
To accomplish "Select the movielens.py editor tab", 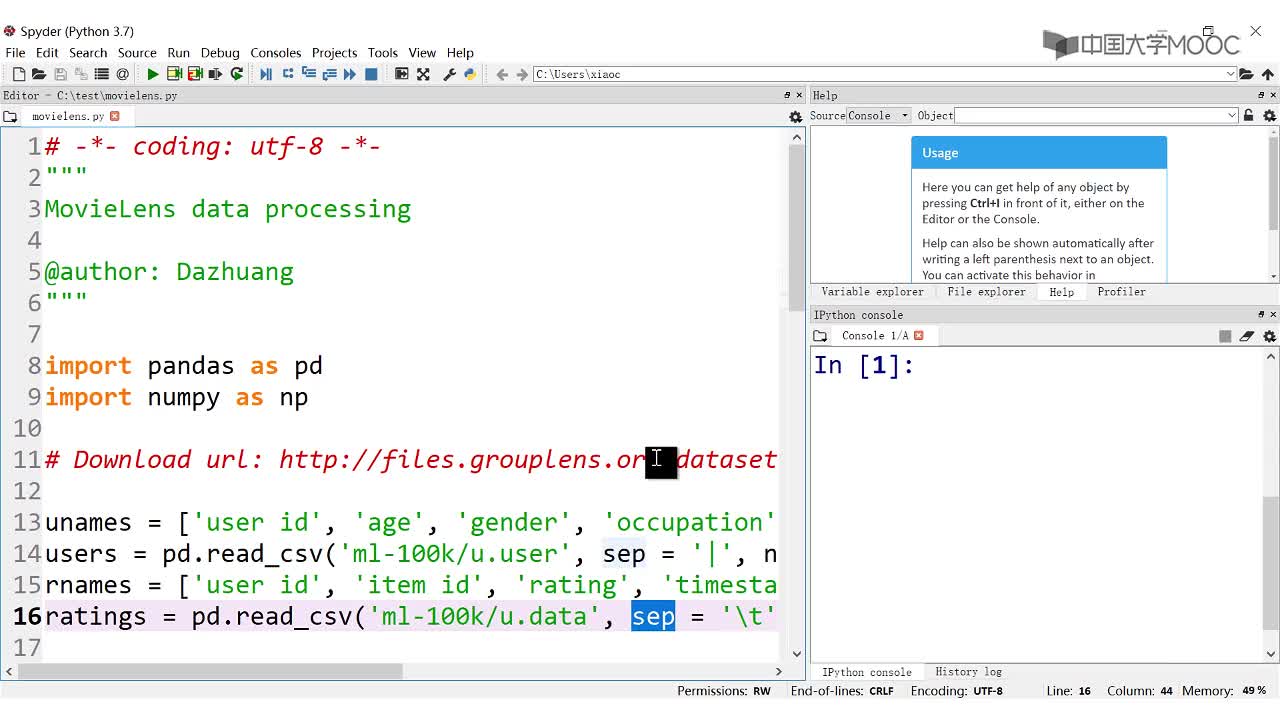I will coord(68,117).
